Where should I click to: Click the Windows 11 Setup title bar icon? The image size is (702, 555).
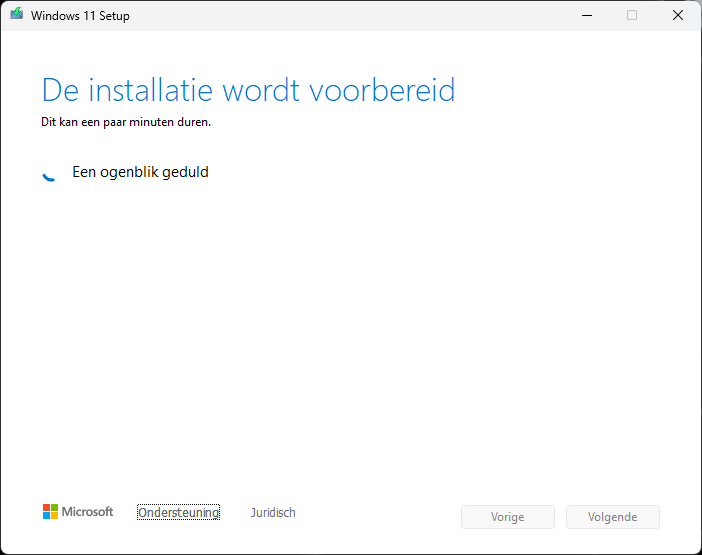tap(17, 14)
